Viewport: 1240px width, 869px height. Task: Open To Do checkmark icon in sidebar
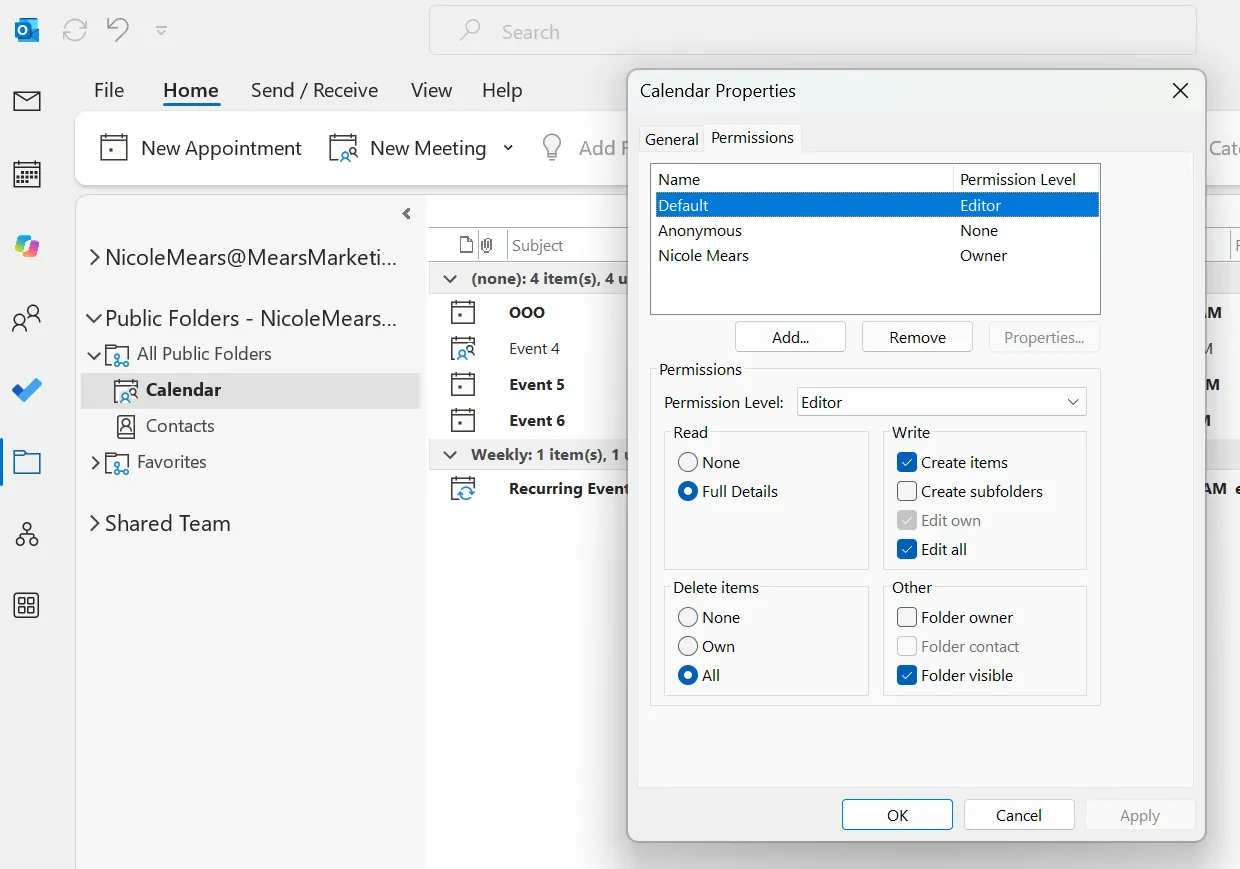coord(27,390)
